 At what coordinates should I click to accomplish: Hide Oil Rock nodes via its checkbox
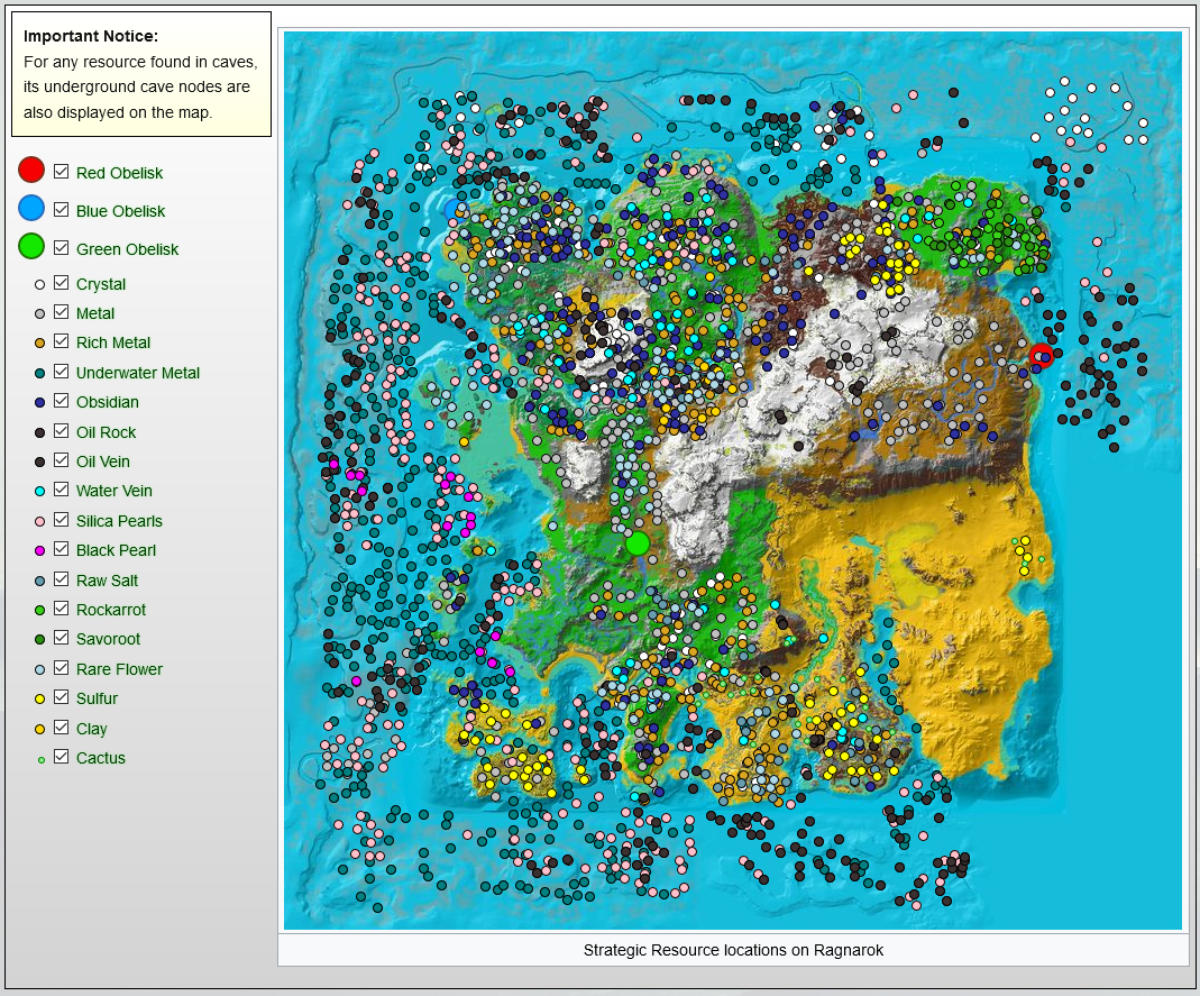[x=61, y=431]
